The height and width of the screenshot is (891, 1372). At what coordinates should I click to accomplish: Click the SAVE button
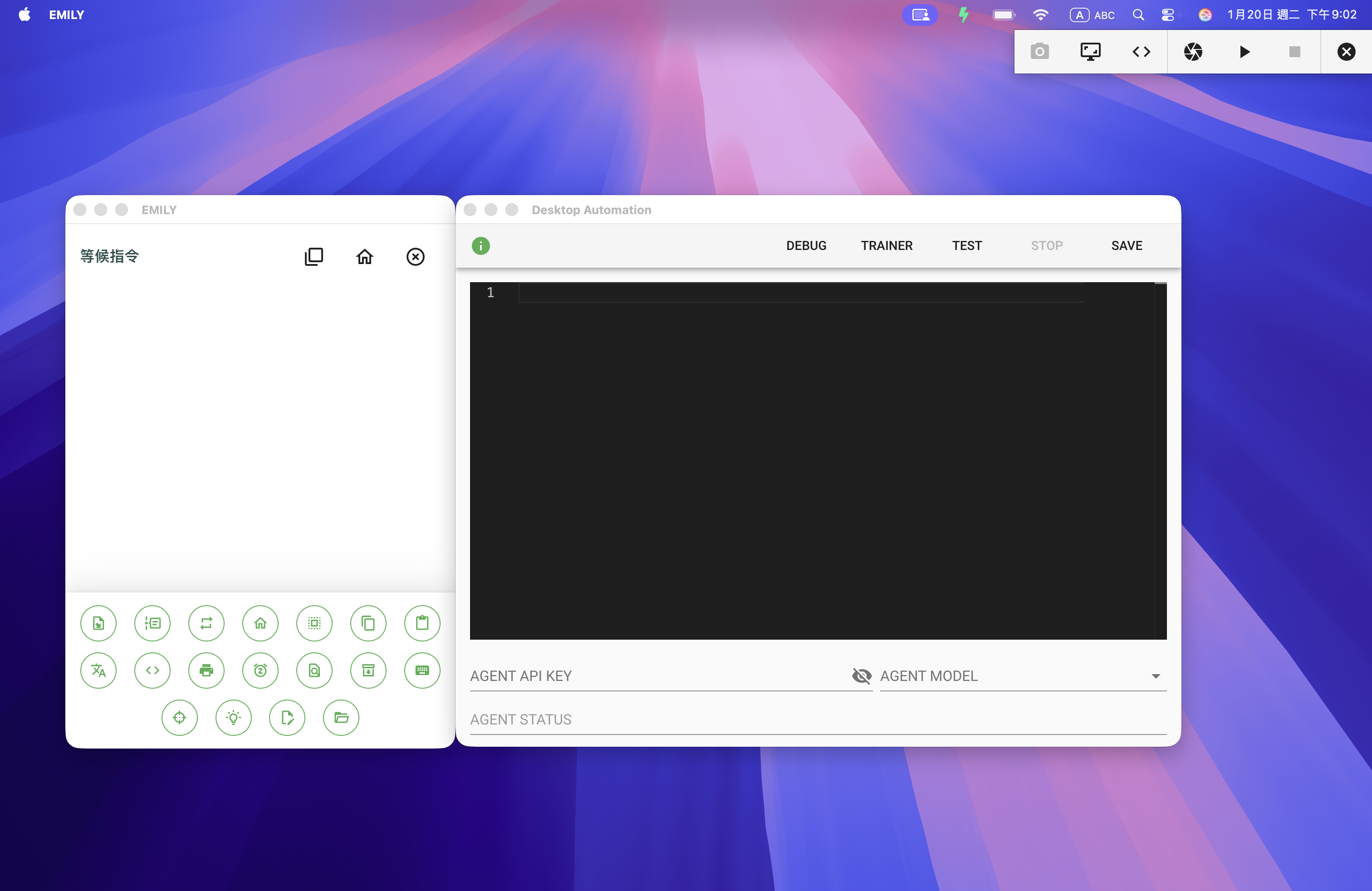[1126, 245]
